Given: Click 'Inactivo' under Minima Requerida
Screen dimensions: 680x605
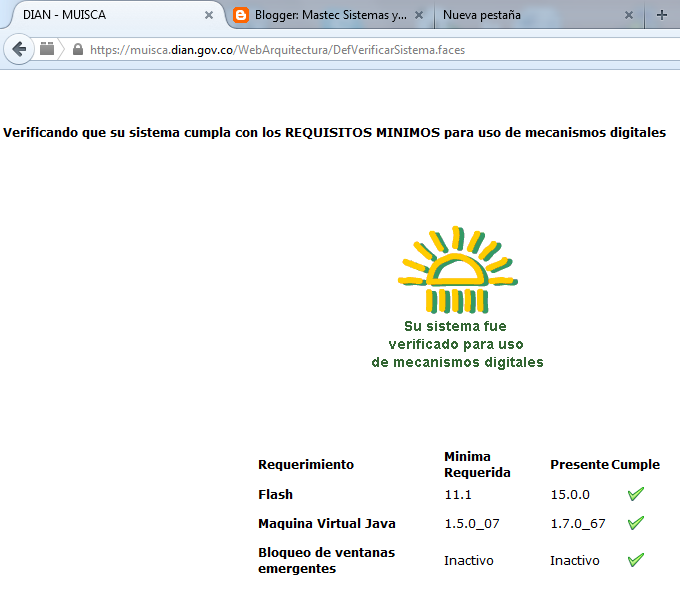Looking at the screenshot, I should click(x=469, y=560).
